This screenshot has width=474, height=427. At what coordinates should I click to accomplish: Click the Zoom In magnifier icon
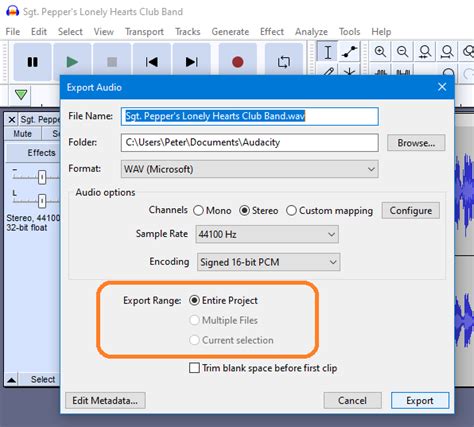[x=380, y=52]
